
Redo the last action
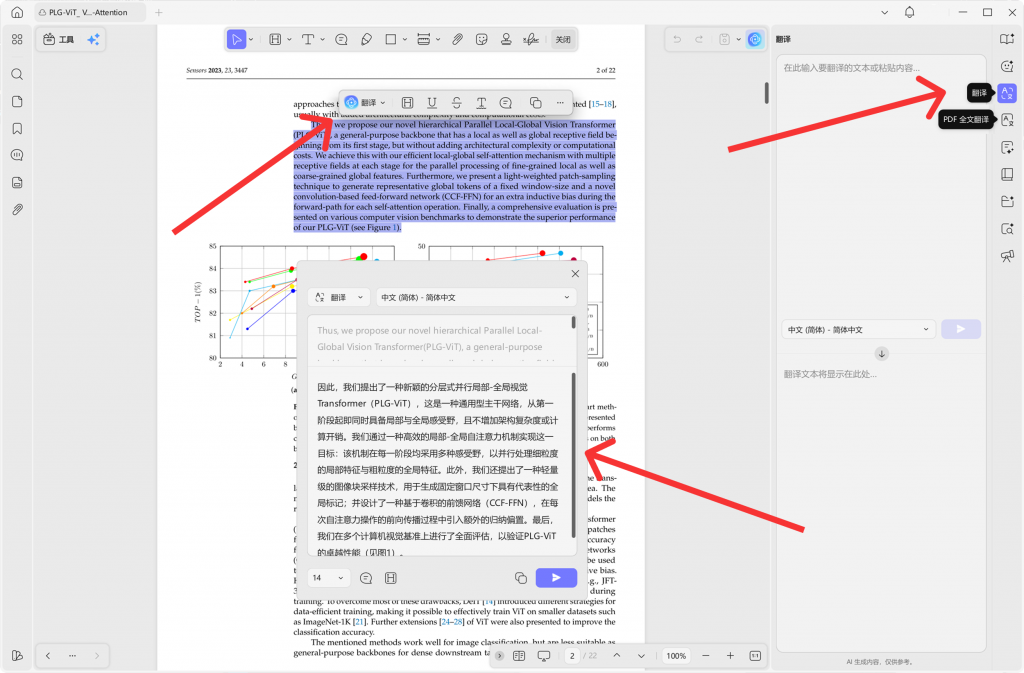(x=699, y=40)
